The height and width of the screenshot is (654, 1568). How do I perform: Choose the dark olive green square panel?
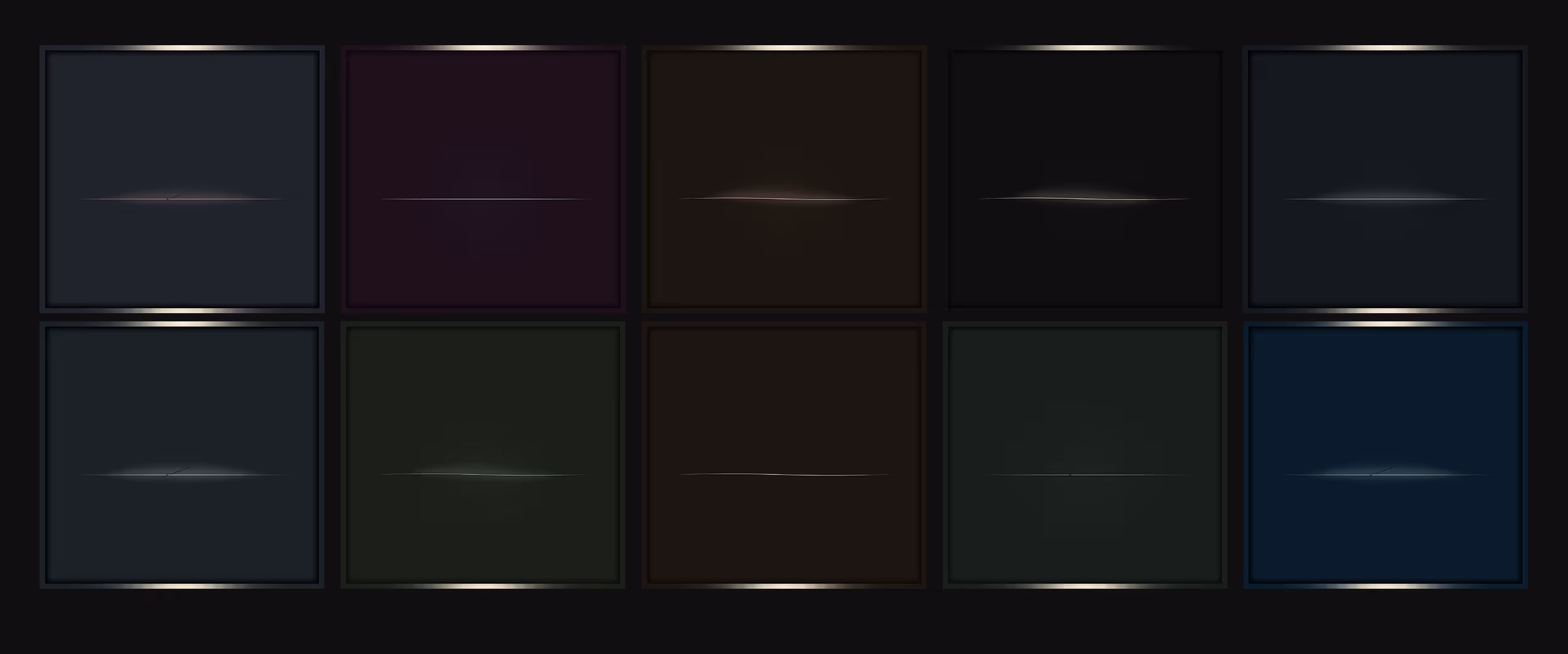[483, 455]
